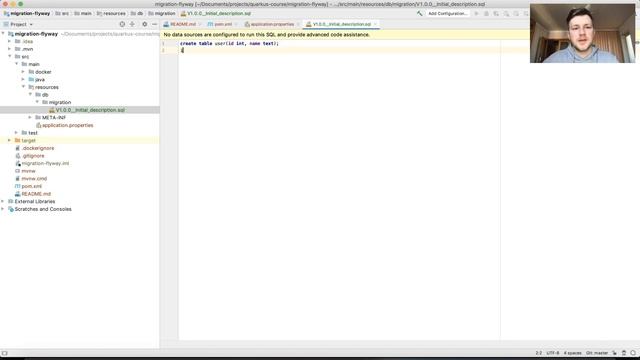Click the build hammer icon
The image size is (640, 360).
(419, 13)
